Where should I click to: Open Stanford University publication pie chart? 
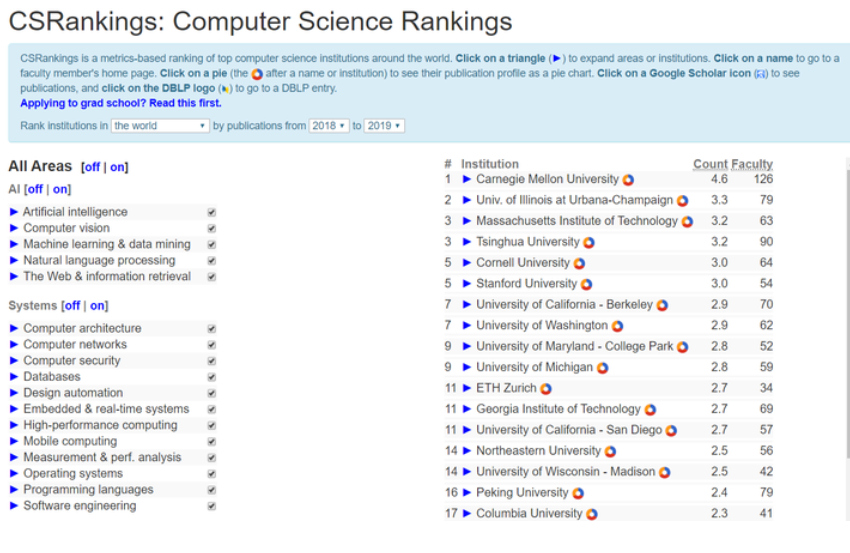586,284
